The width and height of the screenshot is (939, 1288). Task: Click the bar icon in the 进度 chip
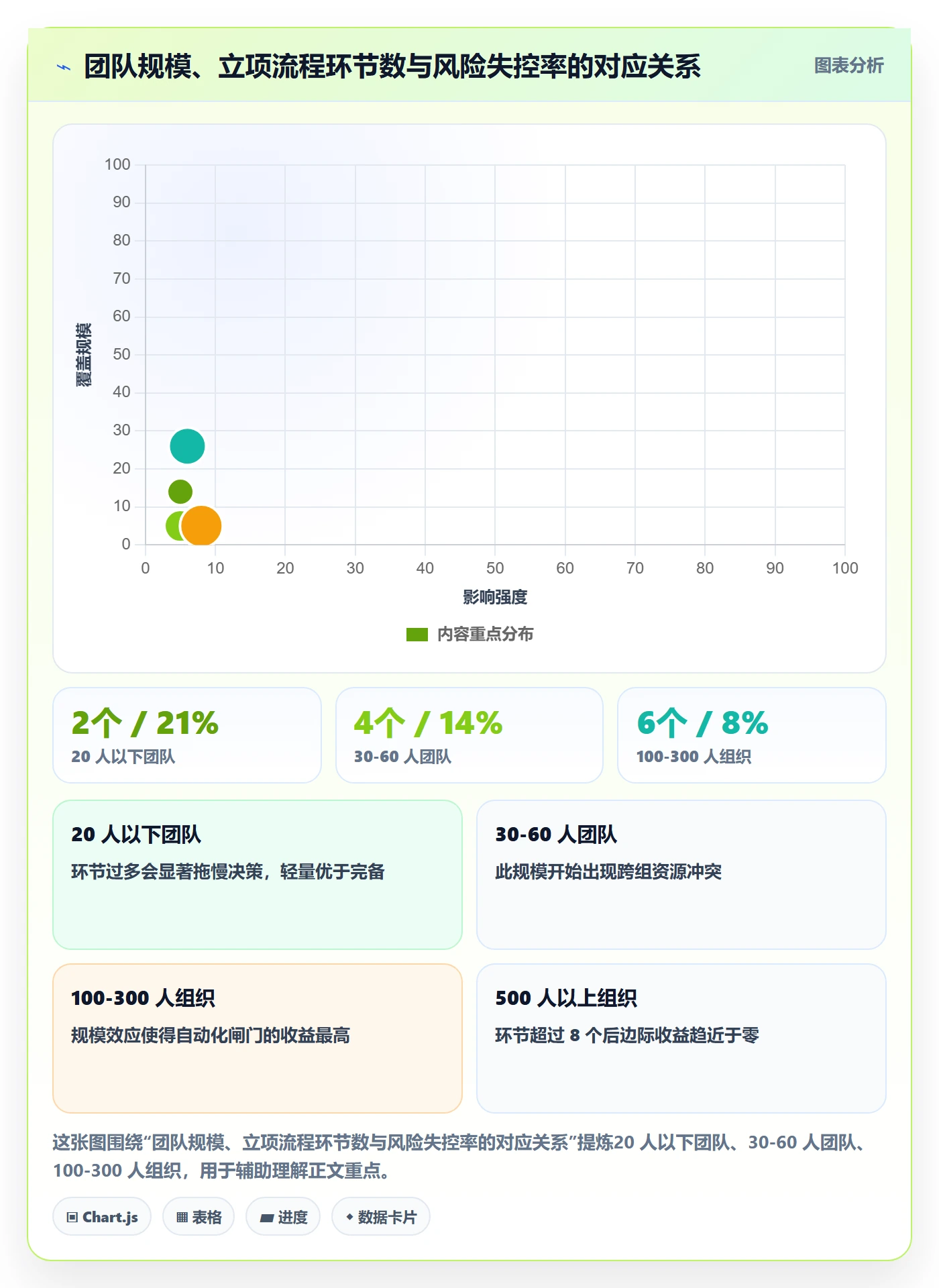pos(266,1218)
